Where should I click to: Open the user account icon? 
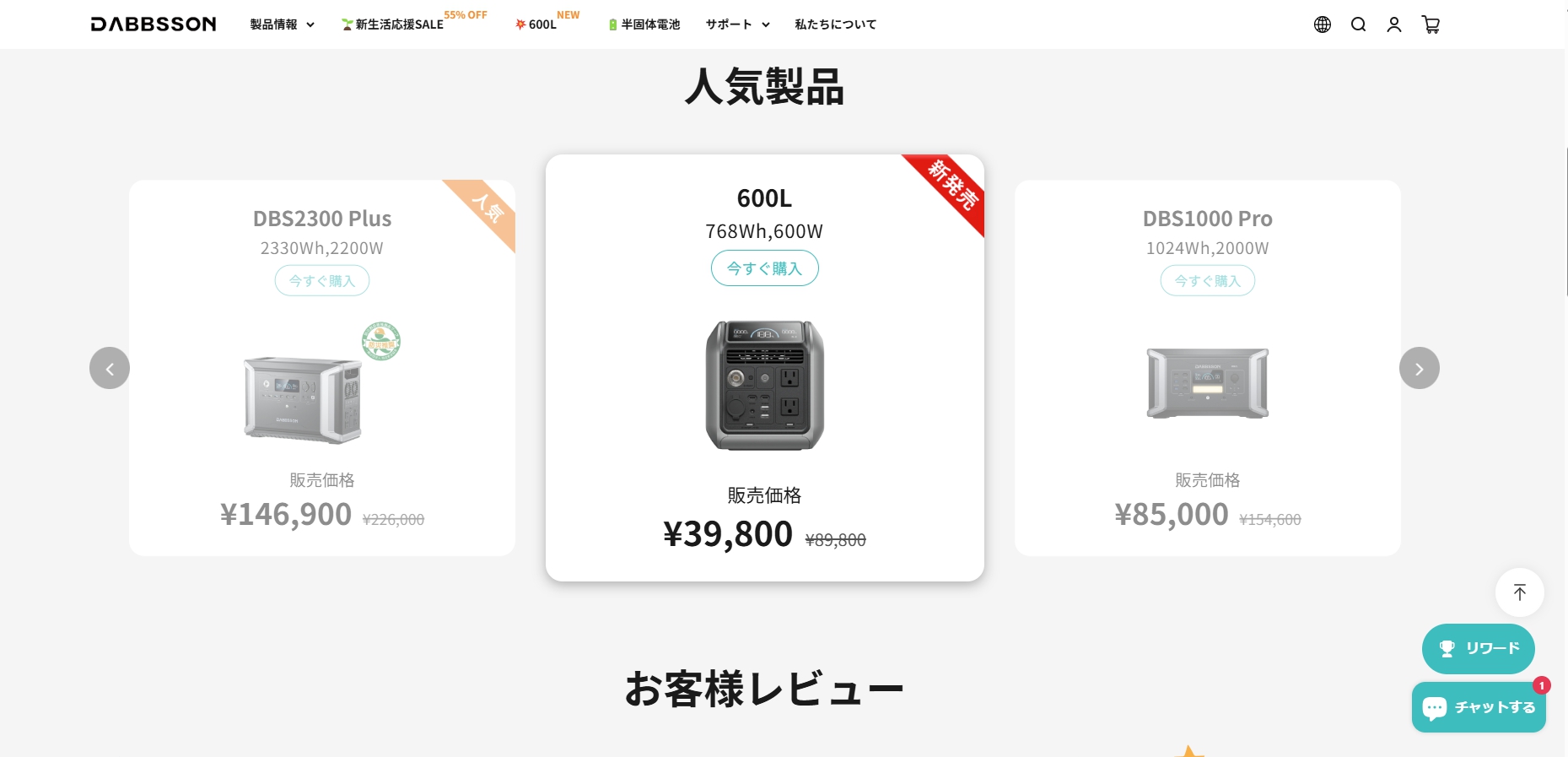click(1394, 24)
